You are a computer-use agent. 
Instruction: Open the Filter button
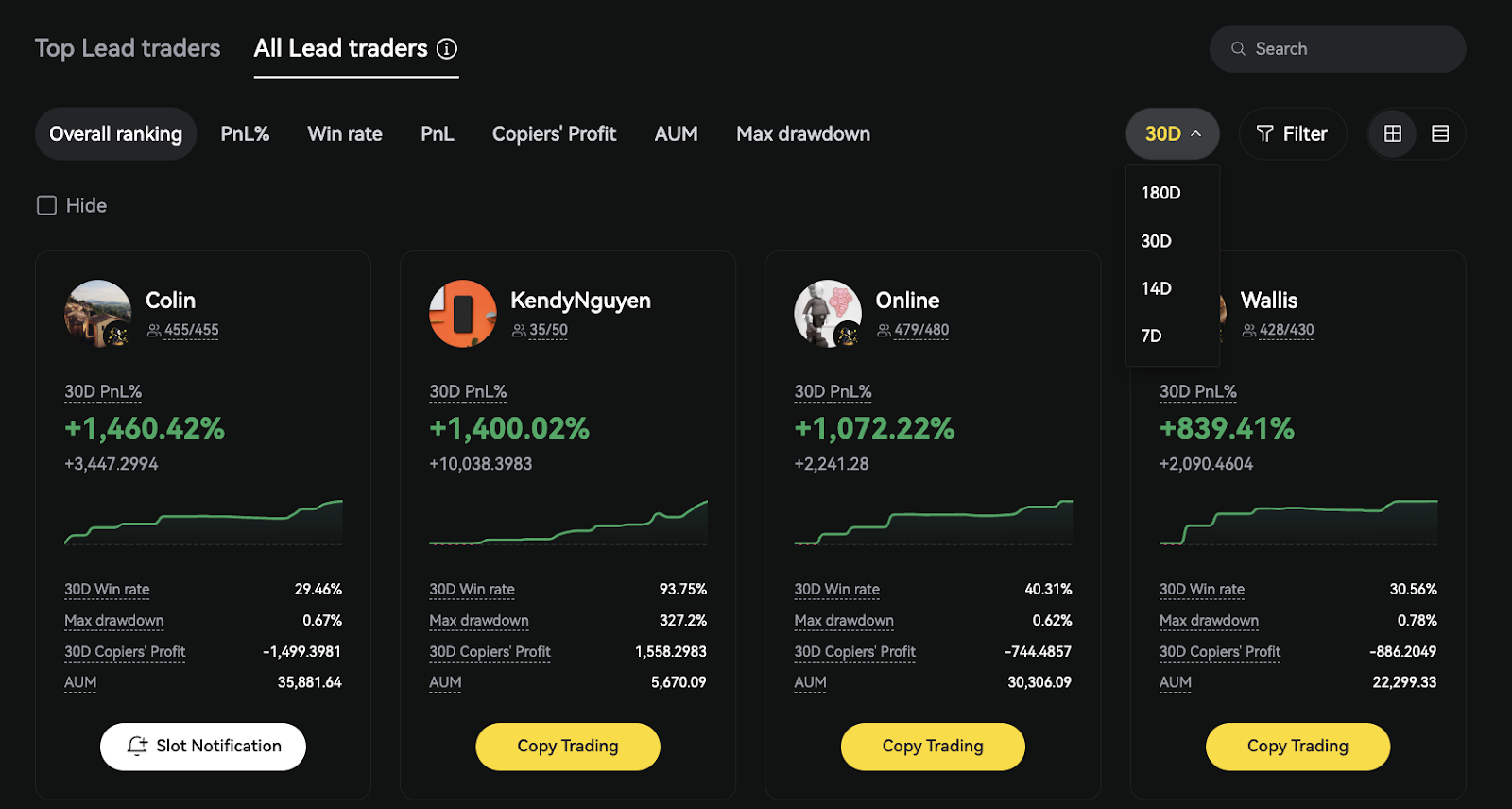(1292, 134)
